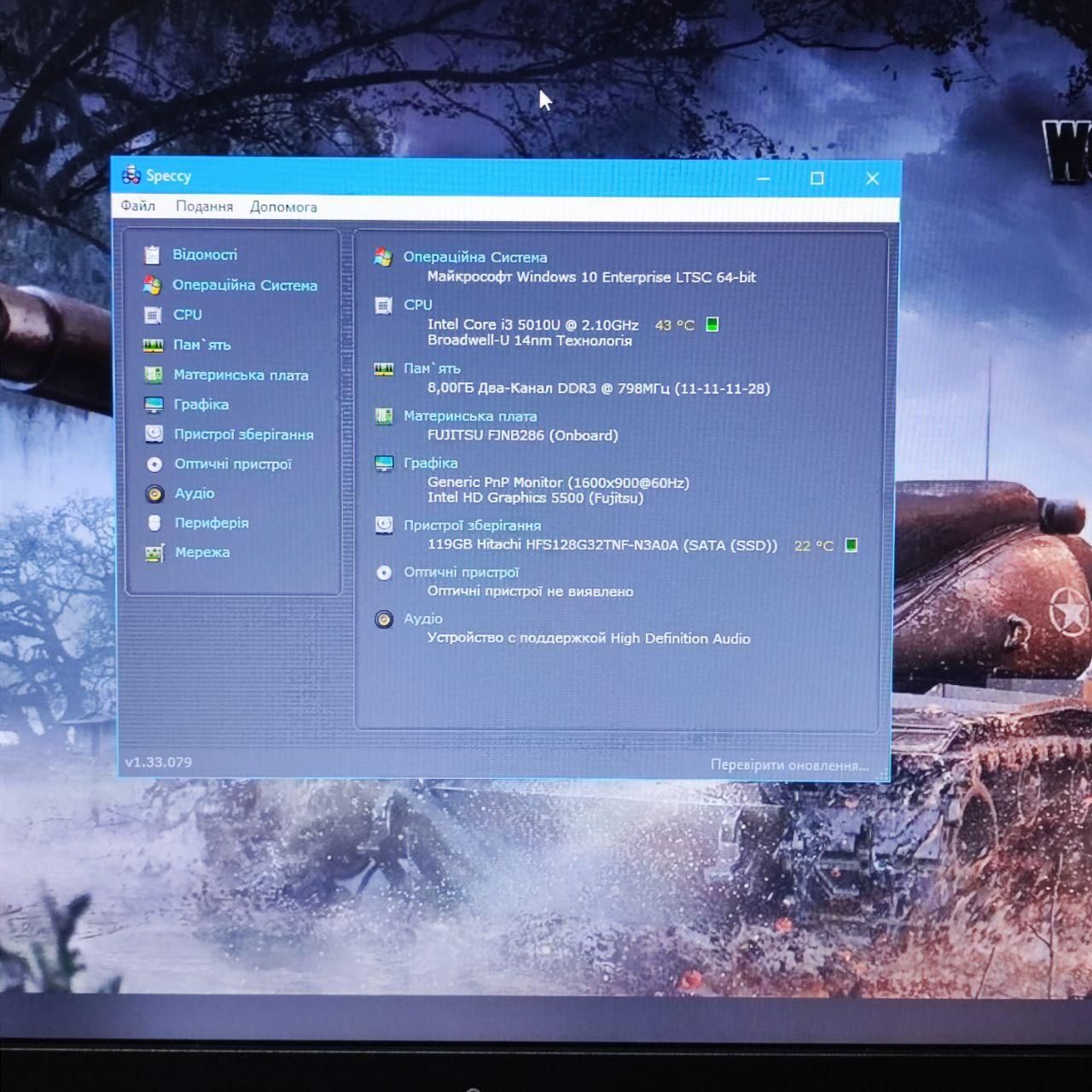Click the Generic PnP Monitor text

pos(558,482)
